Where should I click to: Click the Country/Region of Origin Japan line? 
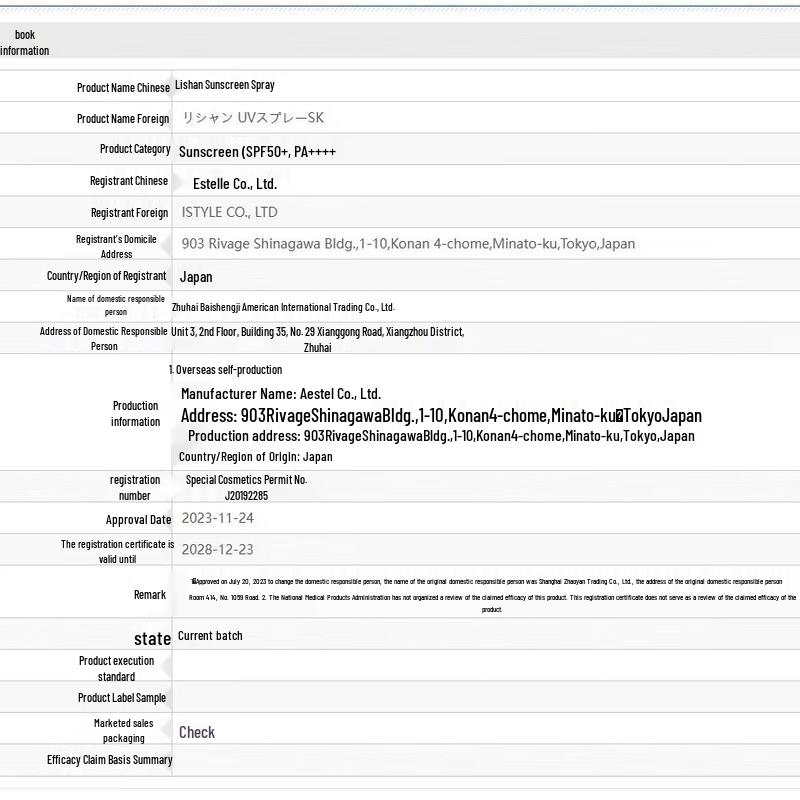[256, 457]
